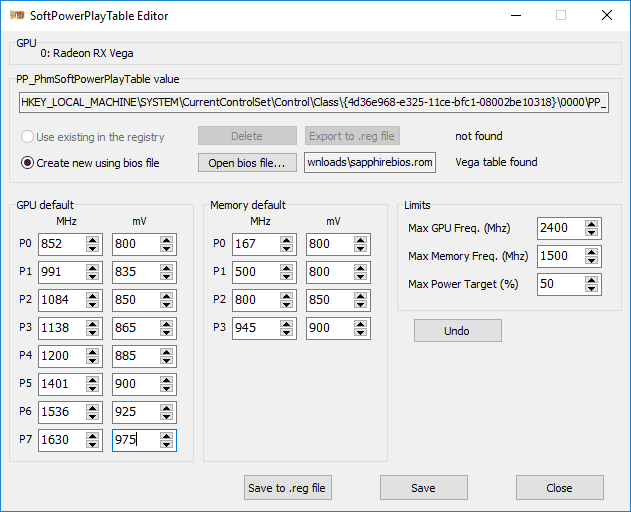Select Create new using bios file radio
This screenshot has width=631, height=512.
[x=27, y=163]
